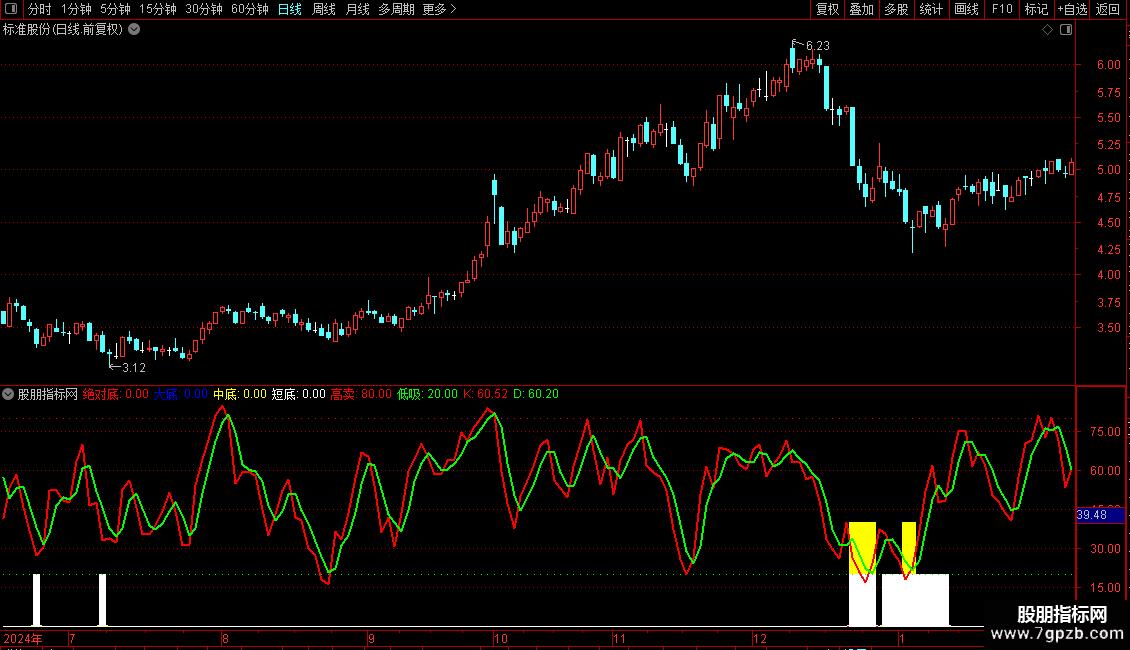Click the 2024年 date label

coord(22,638)
